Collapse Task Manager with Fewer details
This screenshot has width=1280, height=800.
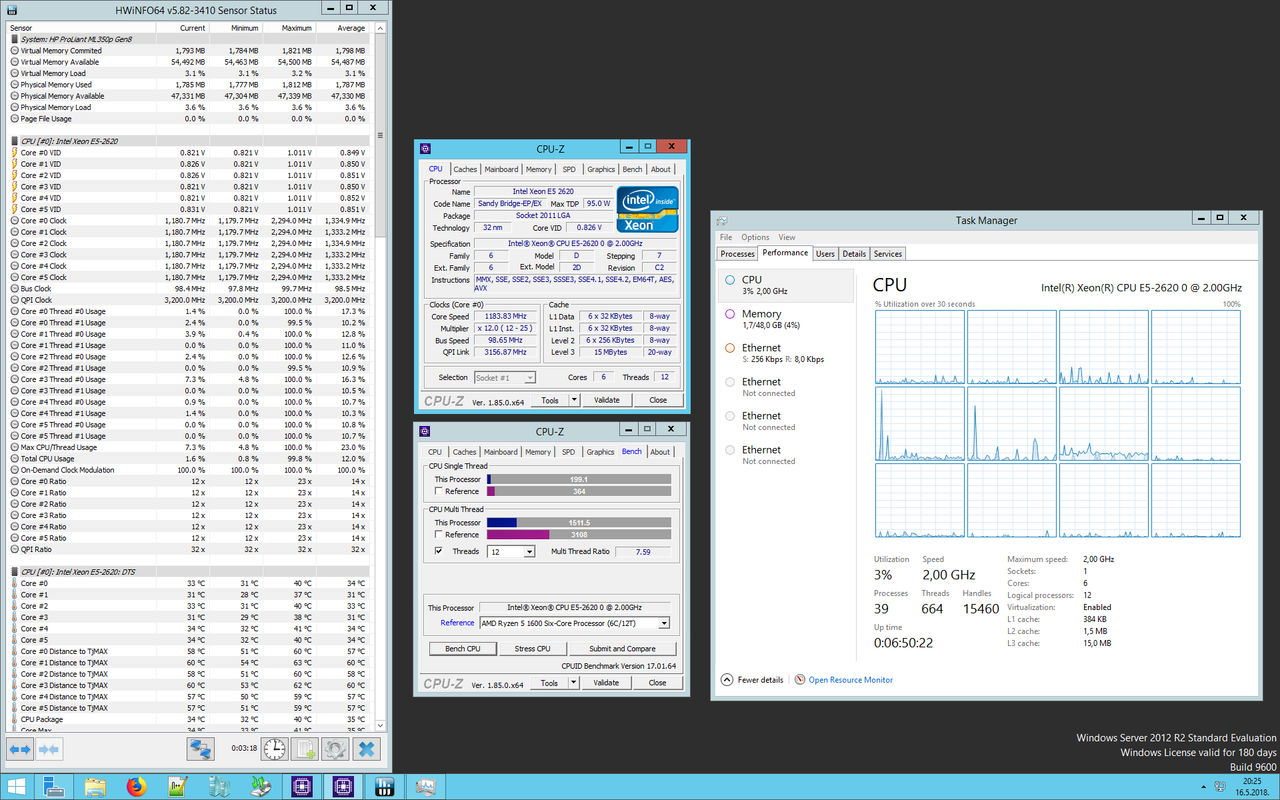pos(753,680)
